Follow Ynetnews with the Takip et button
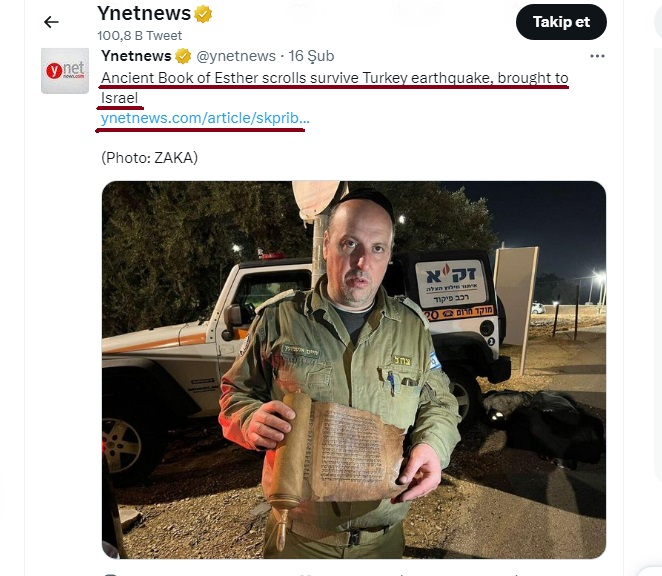662x576 pixels. point(561,22)
